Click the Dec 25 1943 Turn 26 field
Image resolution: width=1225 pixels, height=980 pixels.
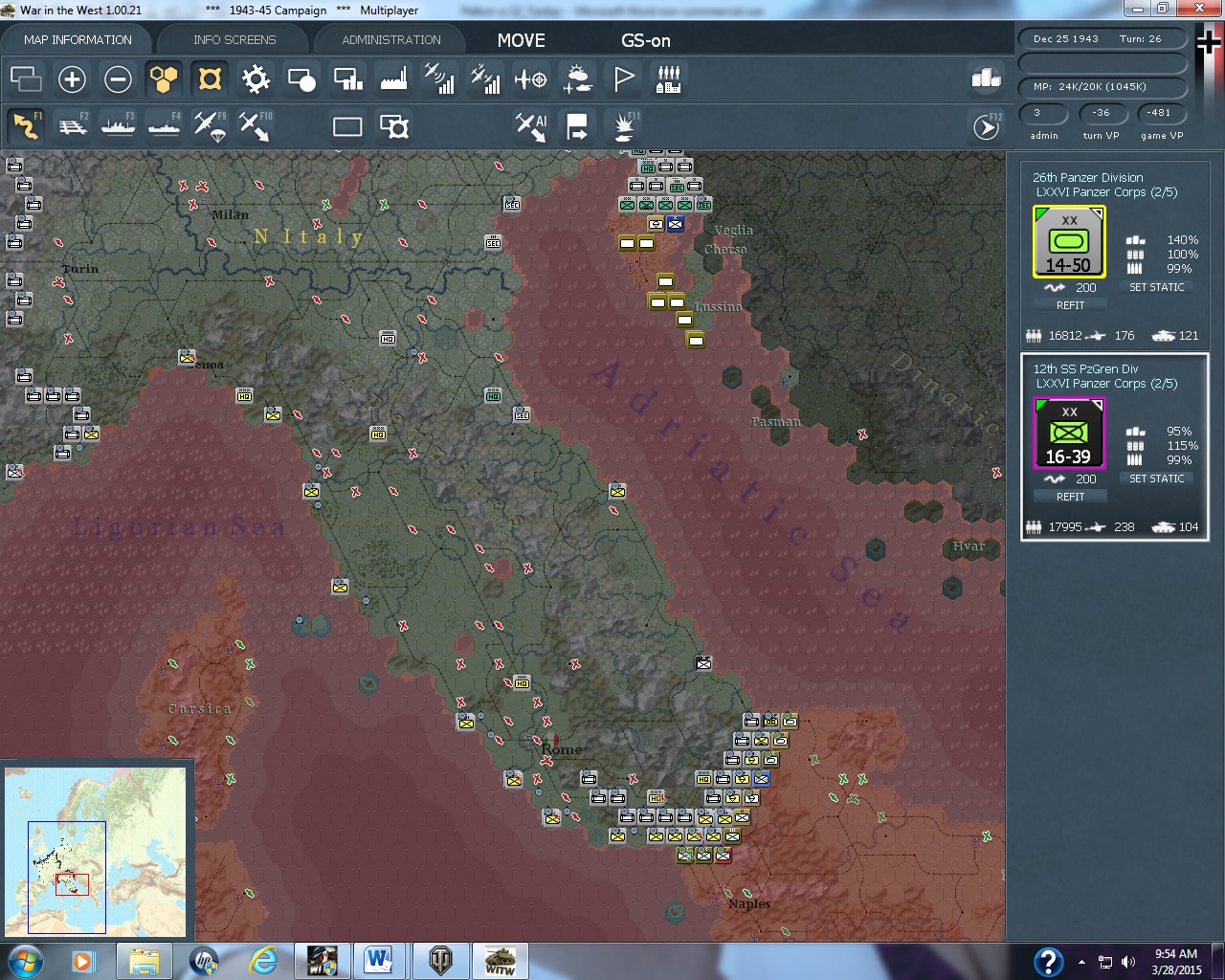(1102, 39)
